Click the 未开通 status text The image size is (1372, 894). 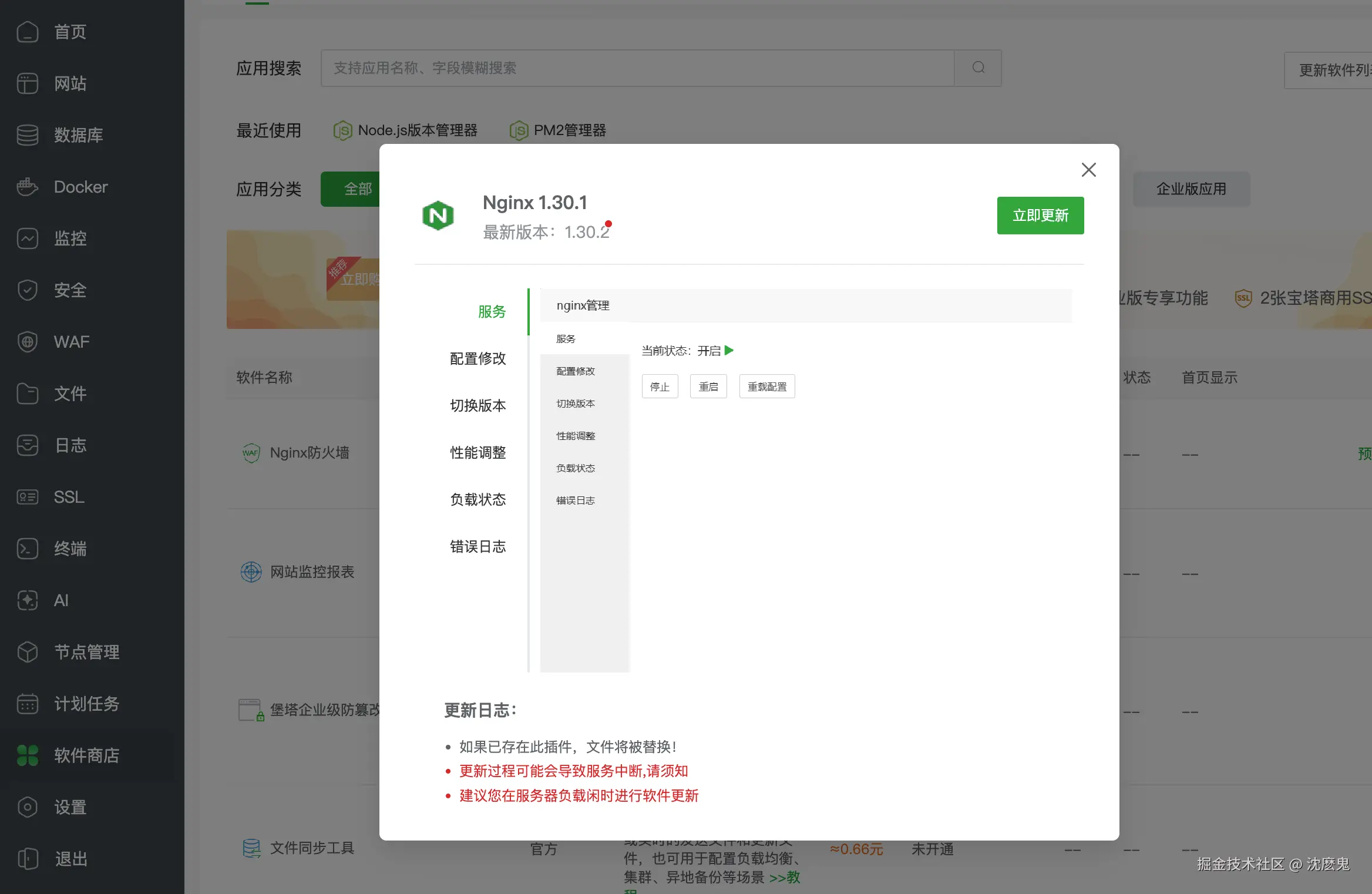point(933,849)
